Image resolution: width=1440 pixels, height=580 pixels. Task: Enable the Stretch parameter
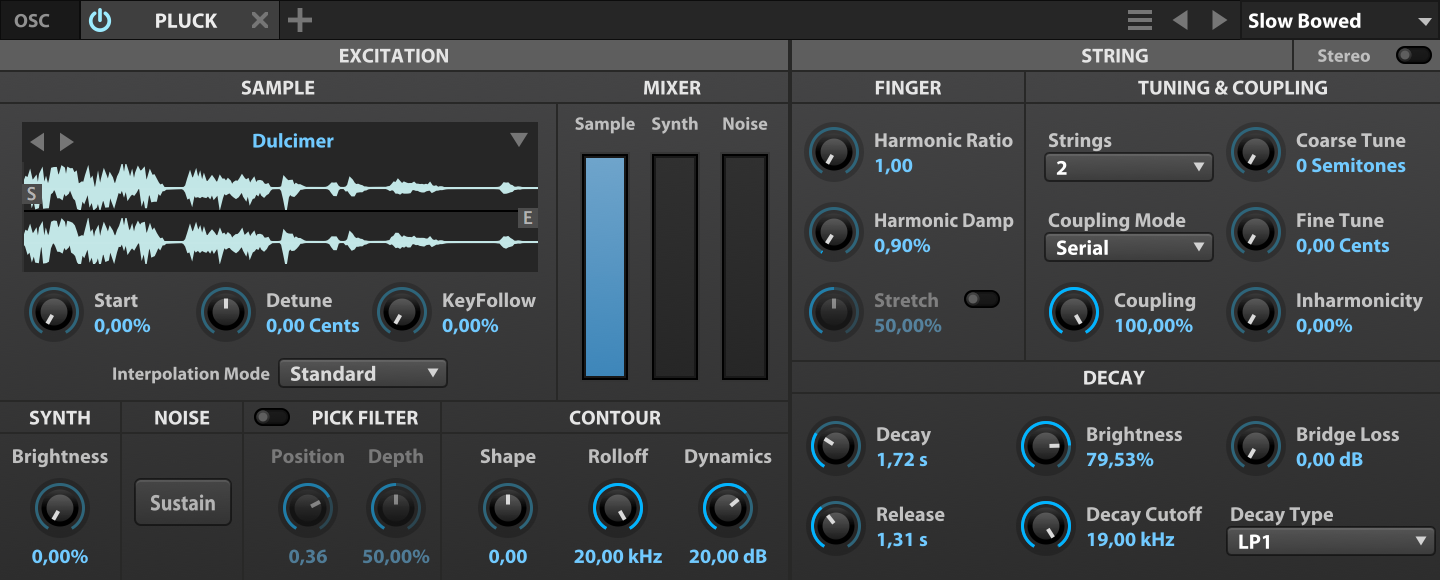982,298
